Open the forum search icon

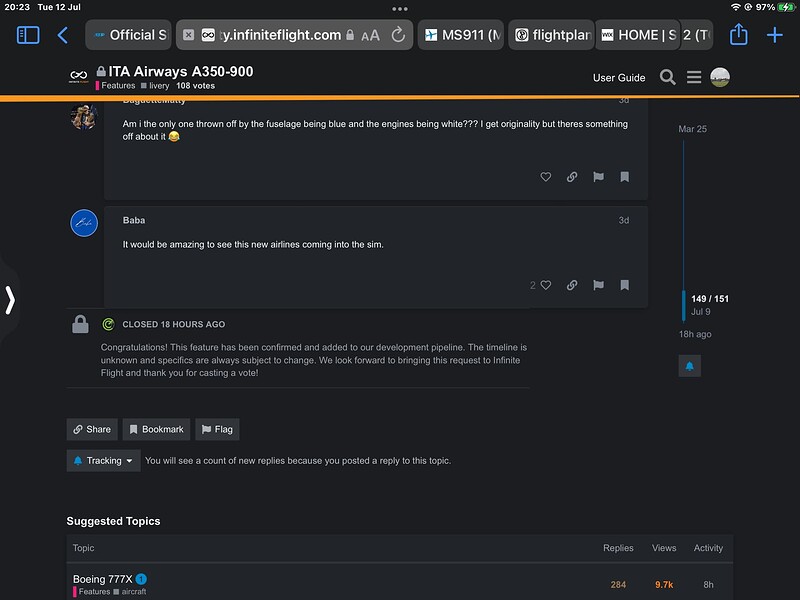pos(667,78)
